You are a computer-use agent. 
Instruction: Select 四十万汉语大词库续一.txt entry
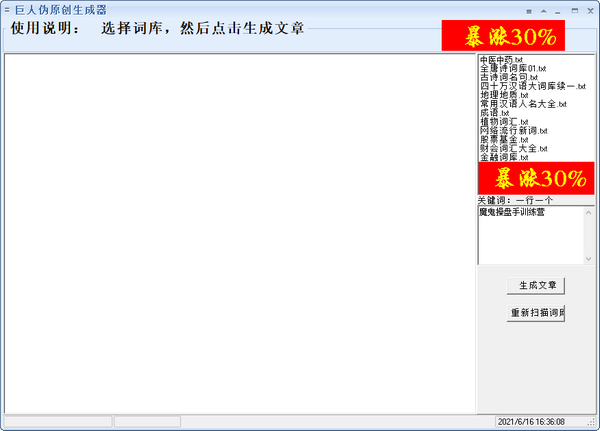coord(525,87)
